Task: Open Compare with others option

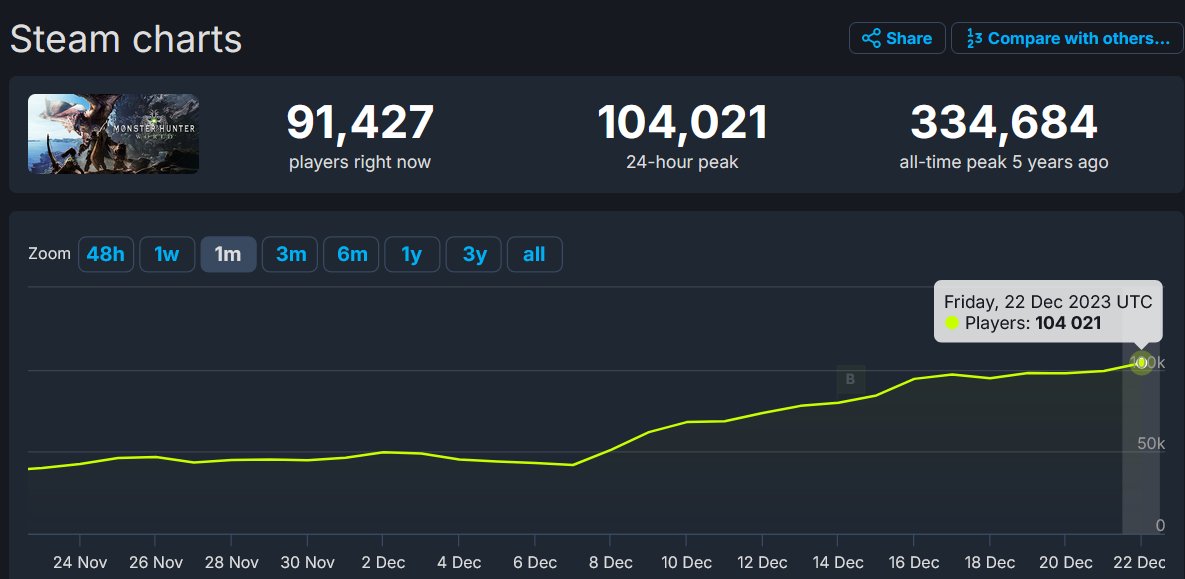Action: point(1068,38)
